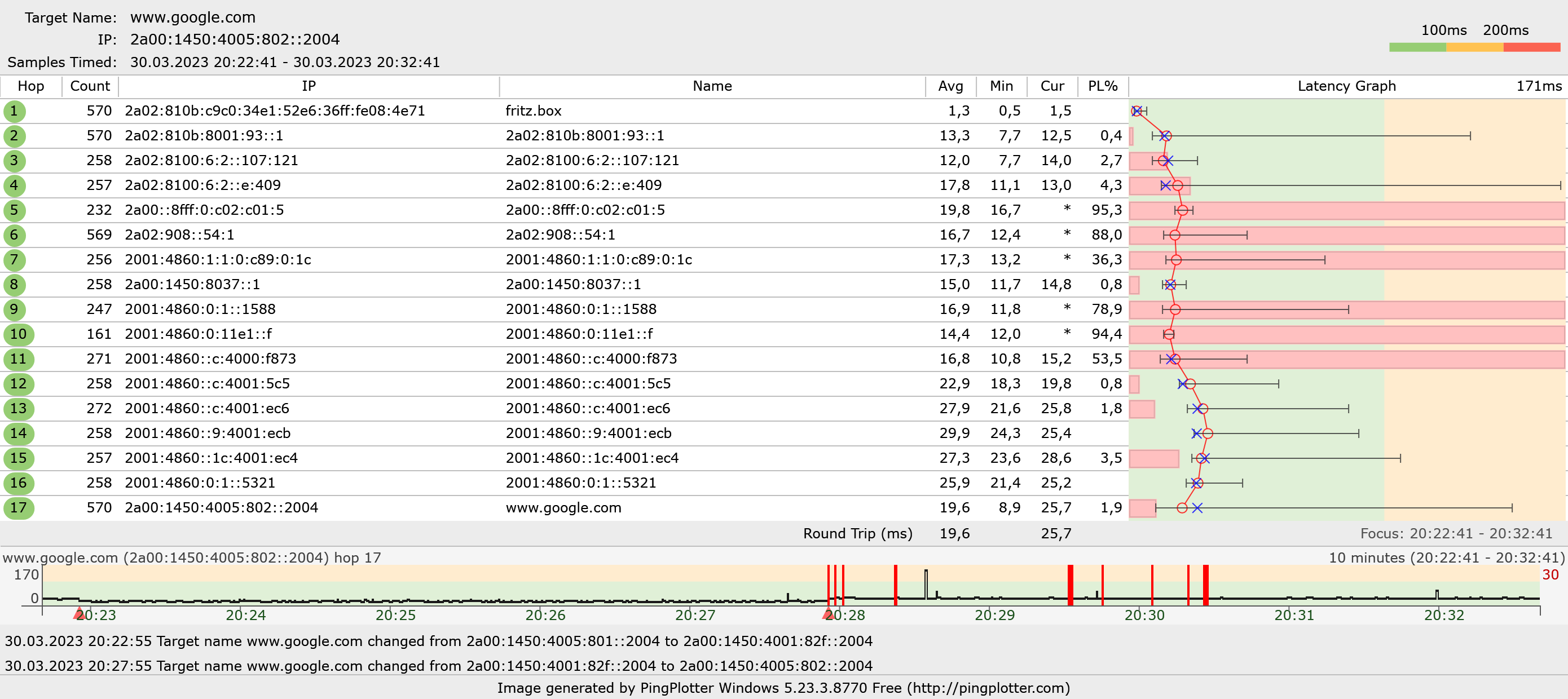1568x699 pixels.
Task: Click the wide red packet loss spike near 20:30
Action: point(1205,585)
